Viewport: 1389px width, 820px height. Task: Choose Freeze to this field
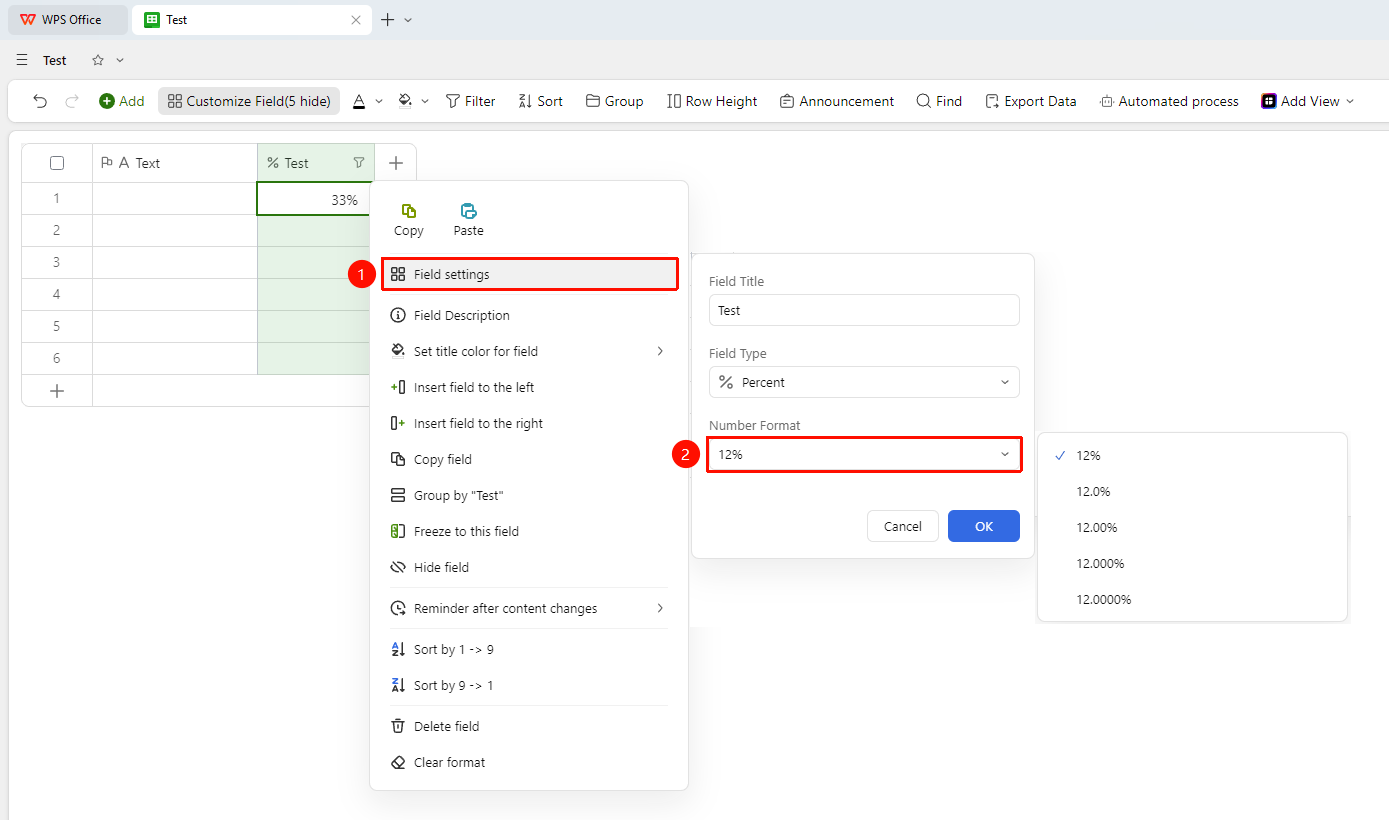[528, 531]
